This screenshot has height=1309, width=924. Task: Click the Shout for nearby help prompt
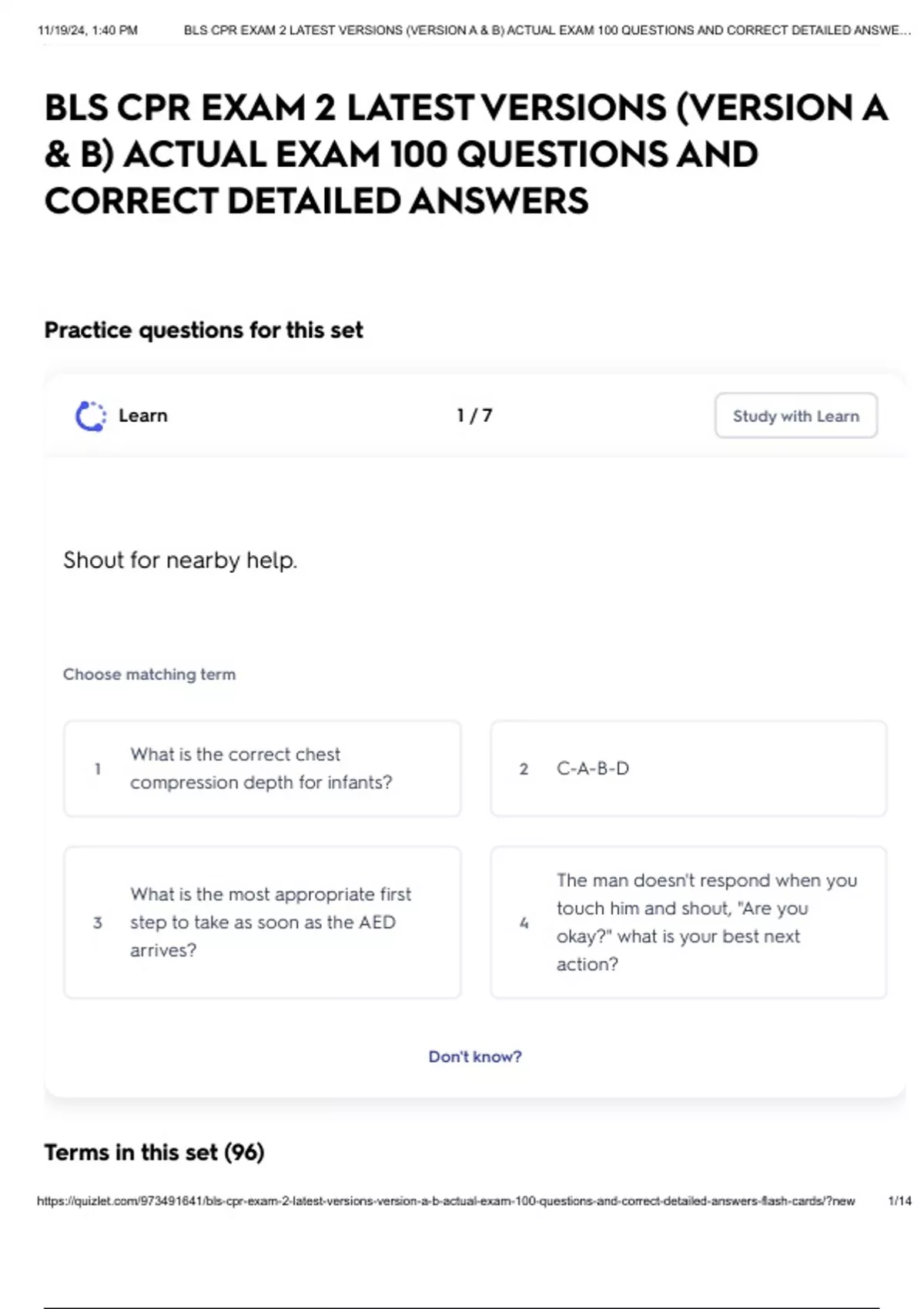(x=180, y=560)
